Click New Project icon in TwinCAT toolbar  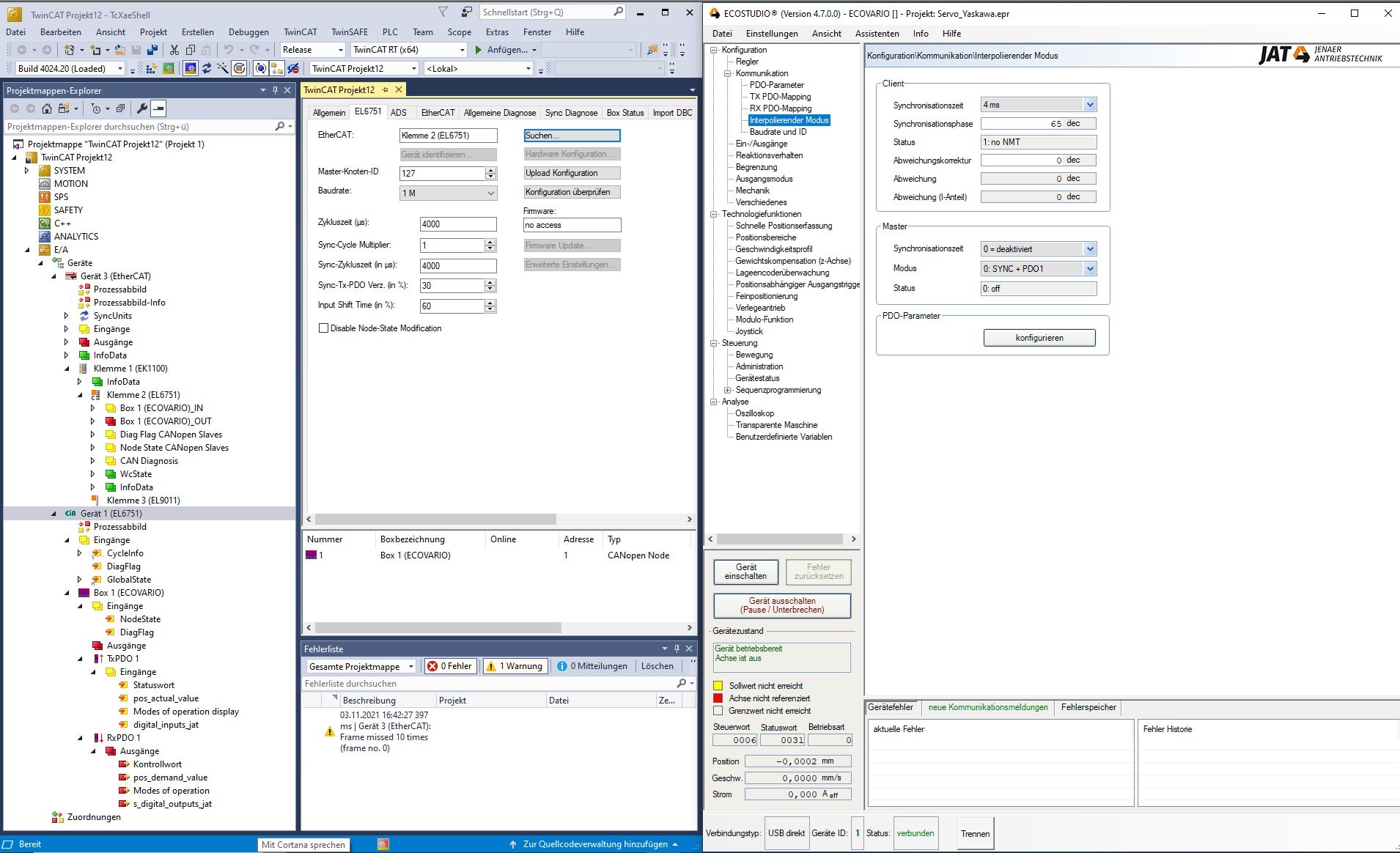[x=70, y=50]
